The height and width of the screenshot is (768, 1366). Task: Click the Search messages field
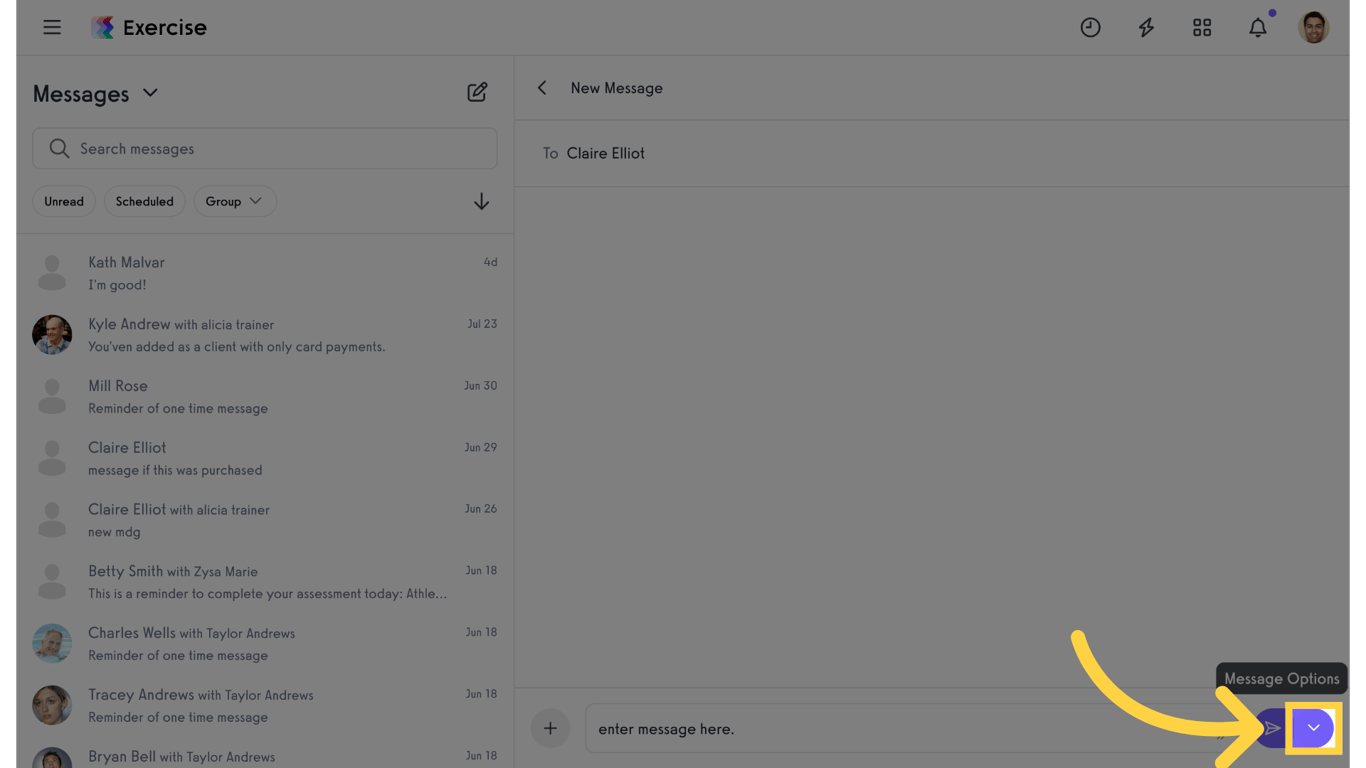coord(265,149)
